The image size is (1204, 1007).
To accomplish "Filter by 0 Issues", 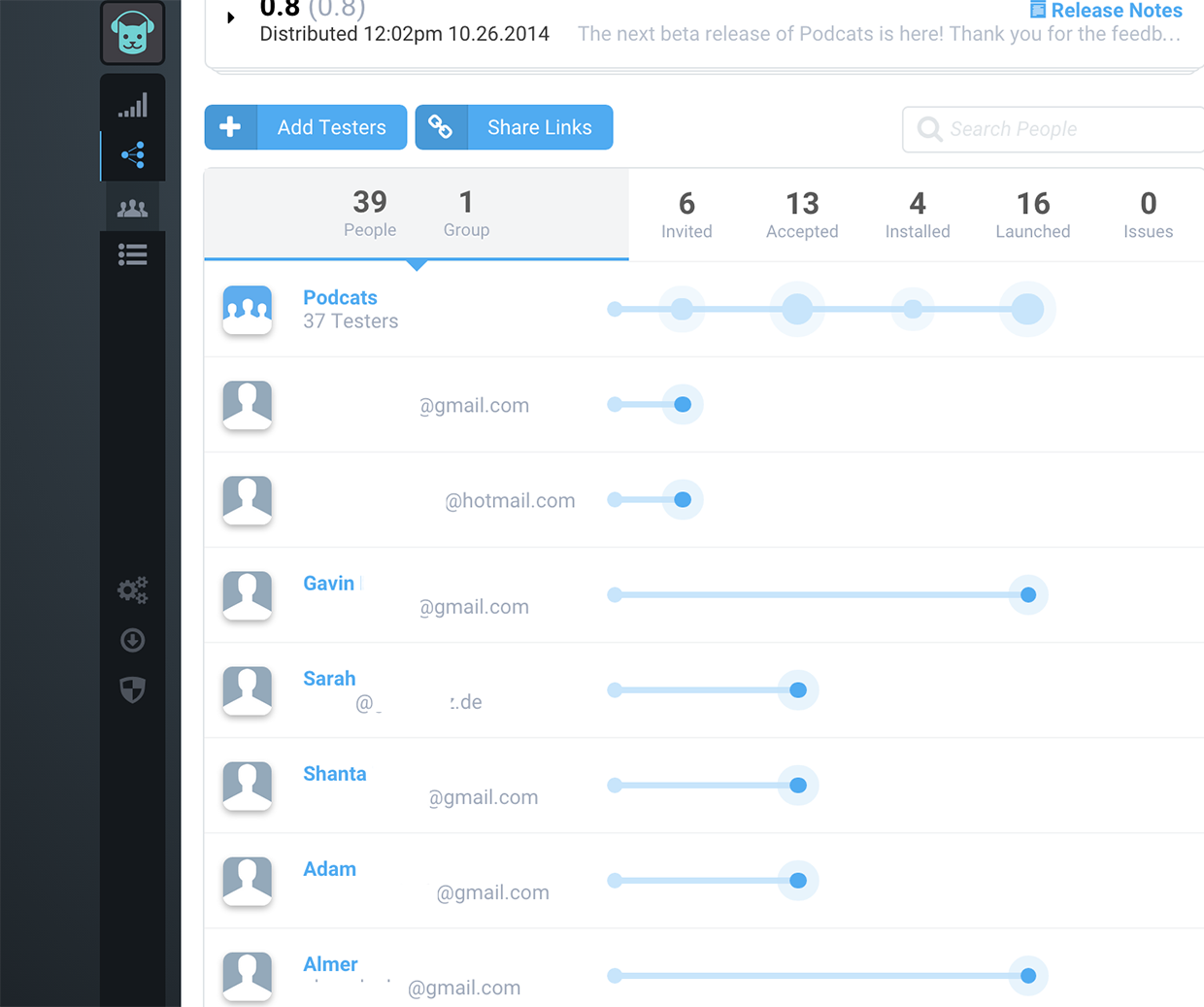I will pos(1149,216).
